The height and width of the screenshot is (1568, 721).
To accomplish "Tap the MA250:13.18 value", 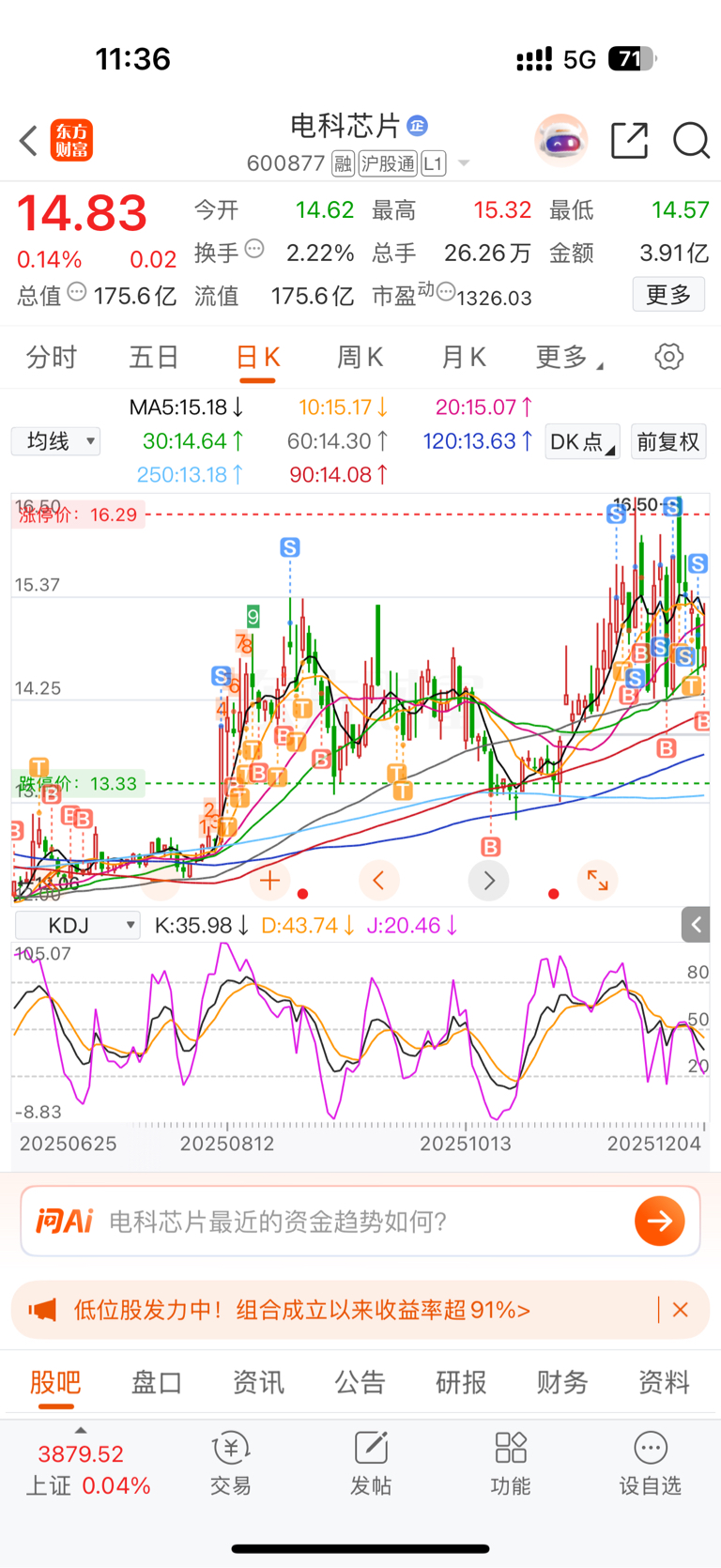I will coord(191,475).
